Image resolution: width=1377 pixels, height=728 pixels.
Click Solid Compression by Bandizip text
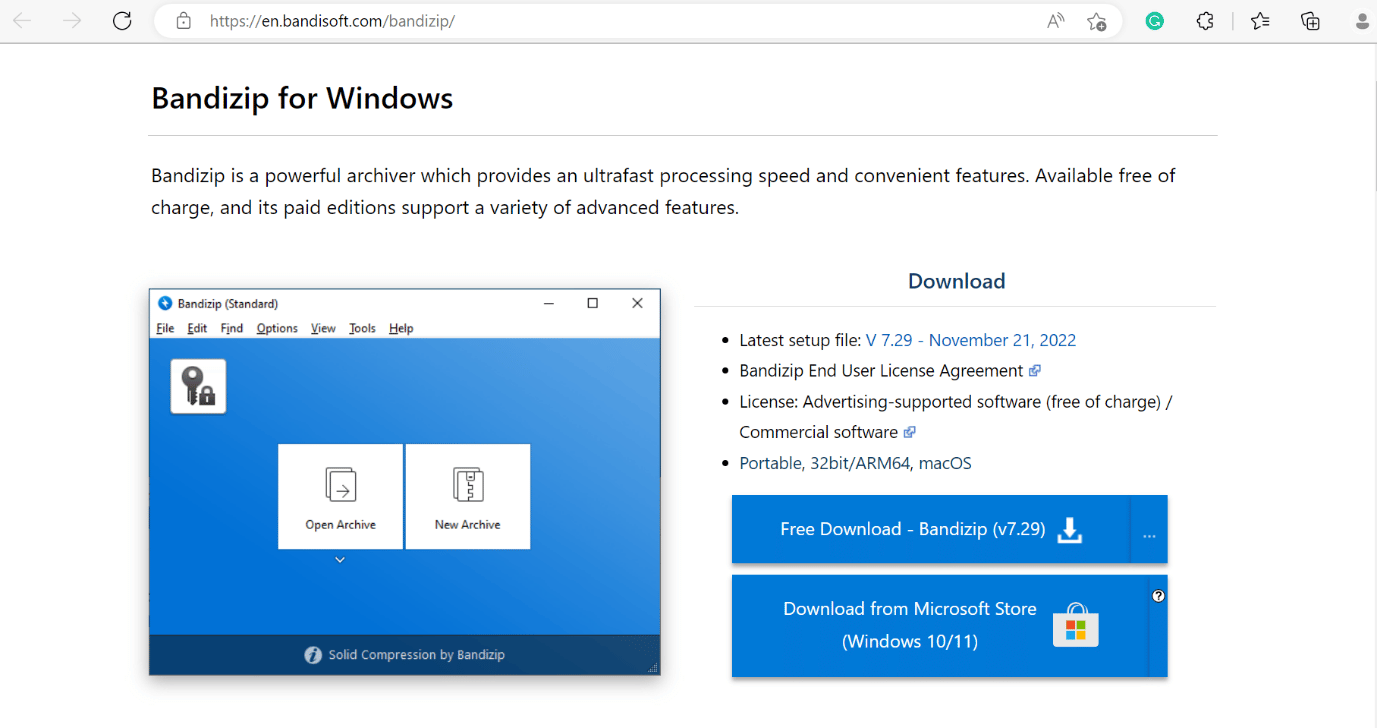point(417,655)
